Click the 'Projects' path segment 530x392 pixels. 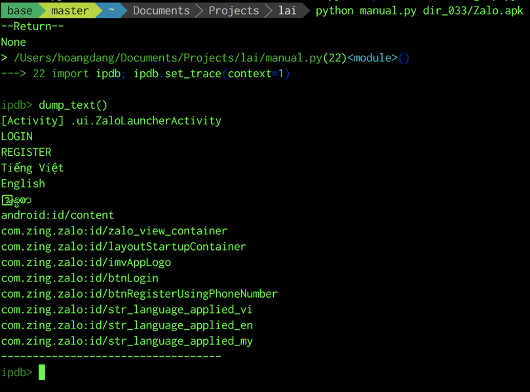pos(234,10)
